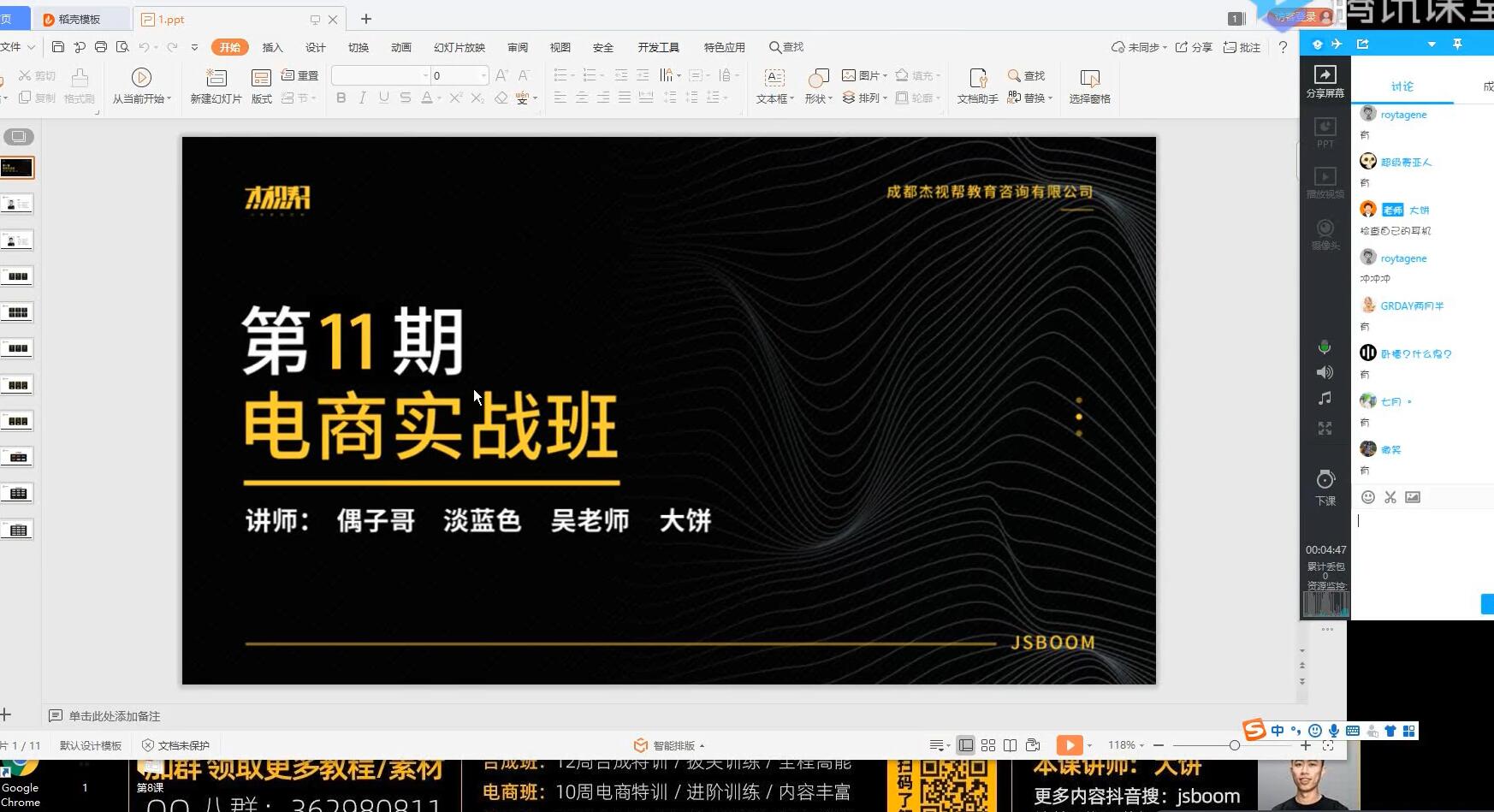Switch to slide sorter grid view
The width and height of the screenshot is (1494, 812).
coord(988,745)
